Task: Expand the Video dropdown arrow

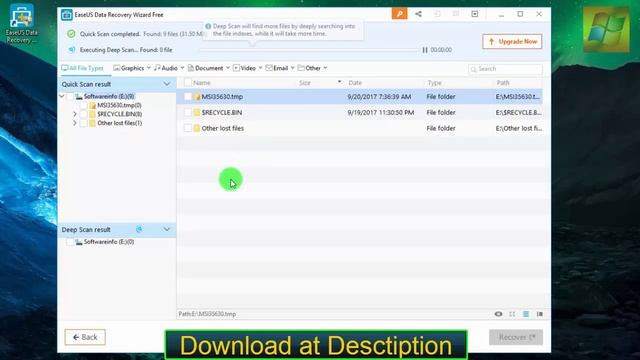Action: click(260, 68)
